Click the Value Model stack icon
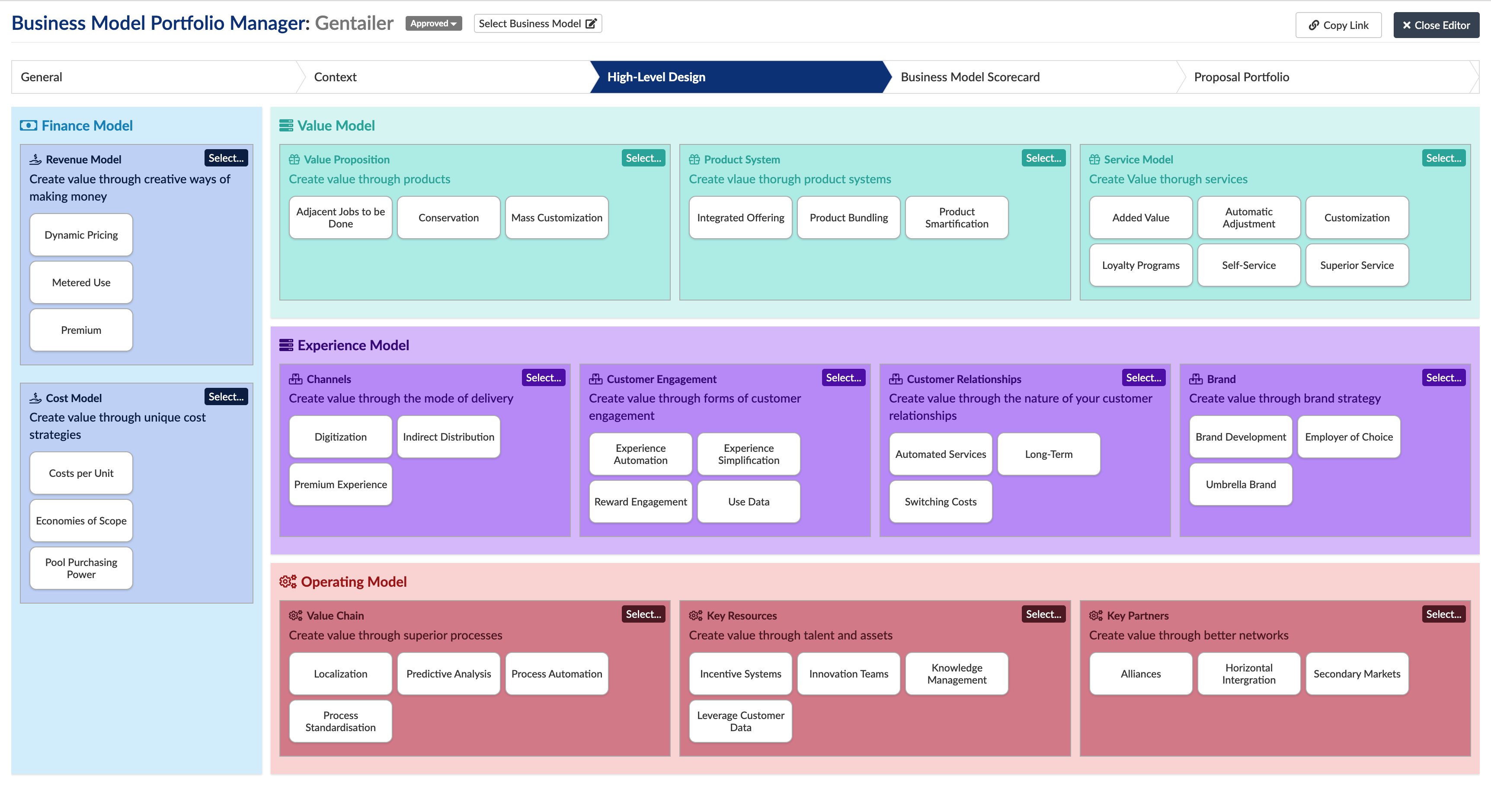Image resolution: width=1491 pixels, height=812 pixels. coord(286,125)
